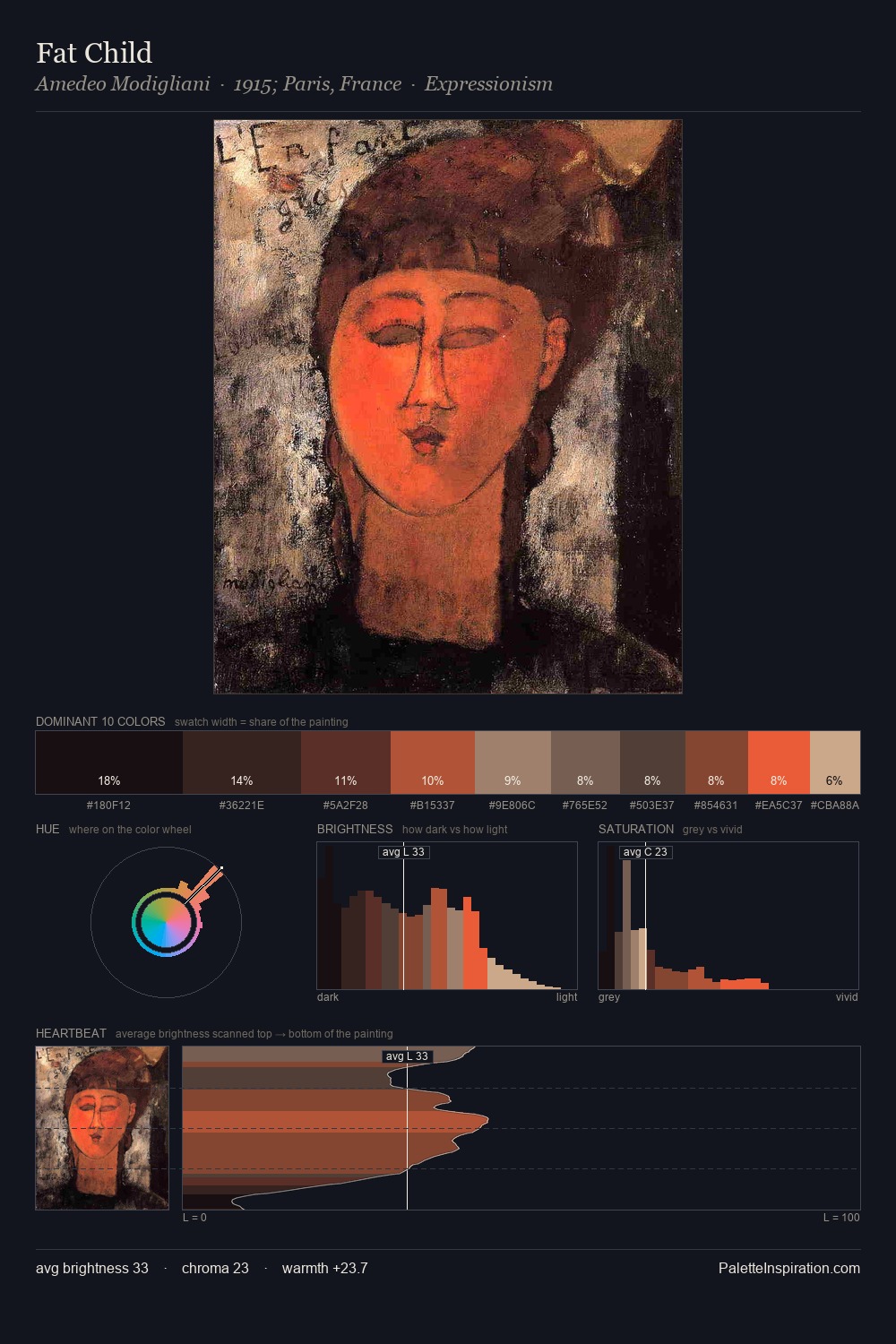Click the chroma 23 footer stat
Screen dimensions: 896x1344
(215, 1268)
